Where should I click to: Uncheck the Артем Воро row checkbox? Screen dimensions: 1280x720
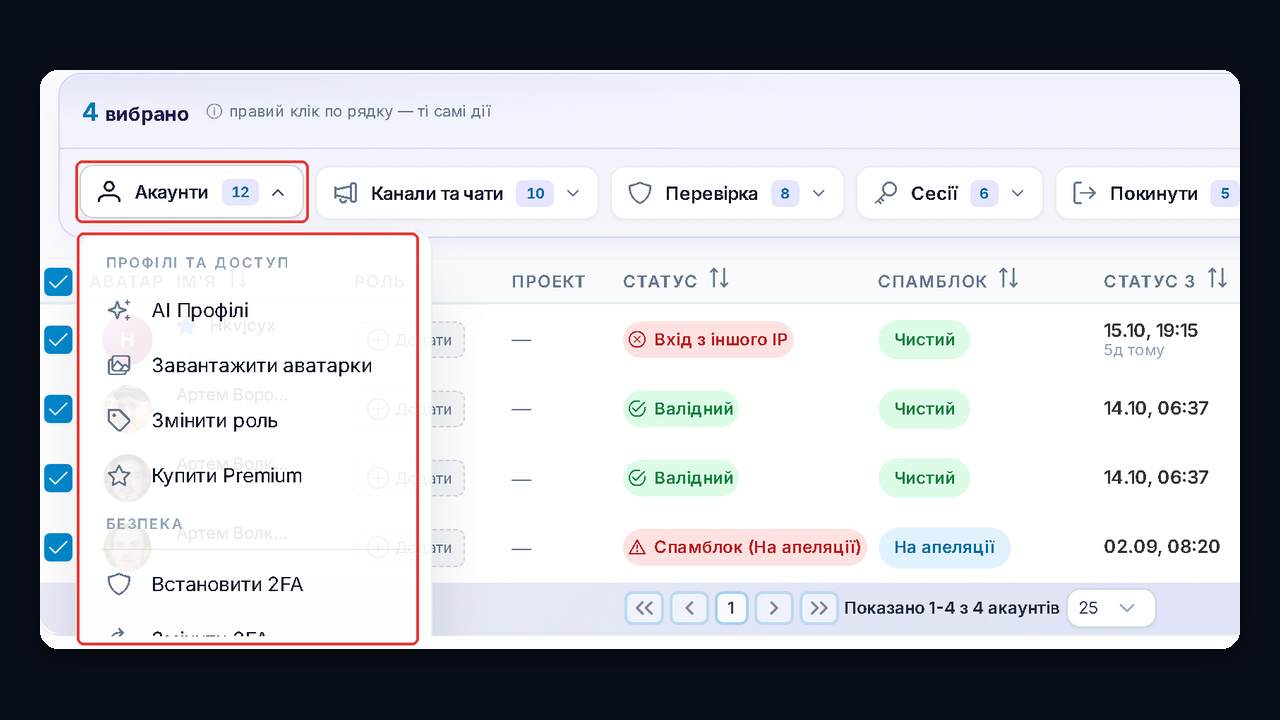pyautogui.click(x=59, y=409)
